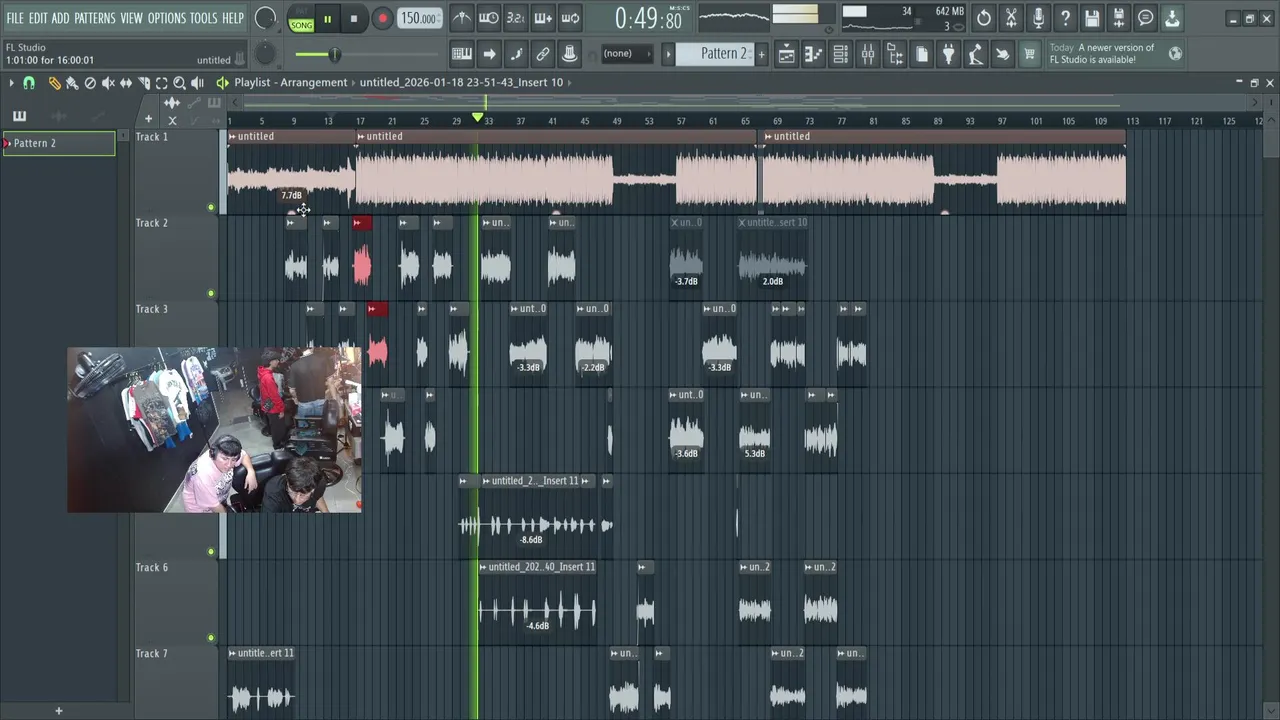
Task: Click the main pitch knob
Action: coord(265,54)
